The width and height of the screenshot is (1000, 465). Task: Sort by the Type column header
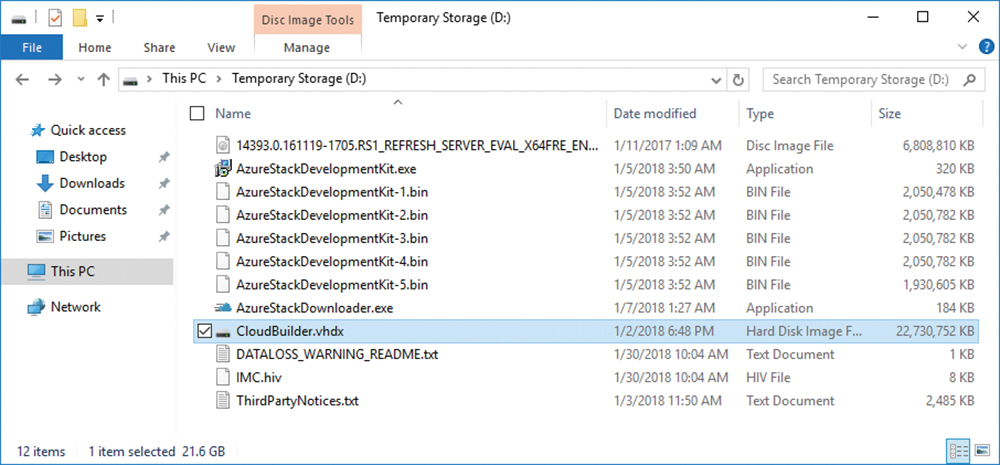point(760,114)
